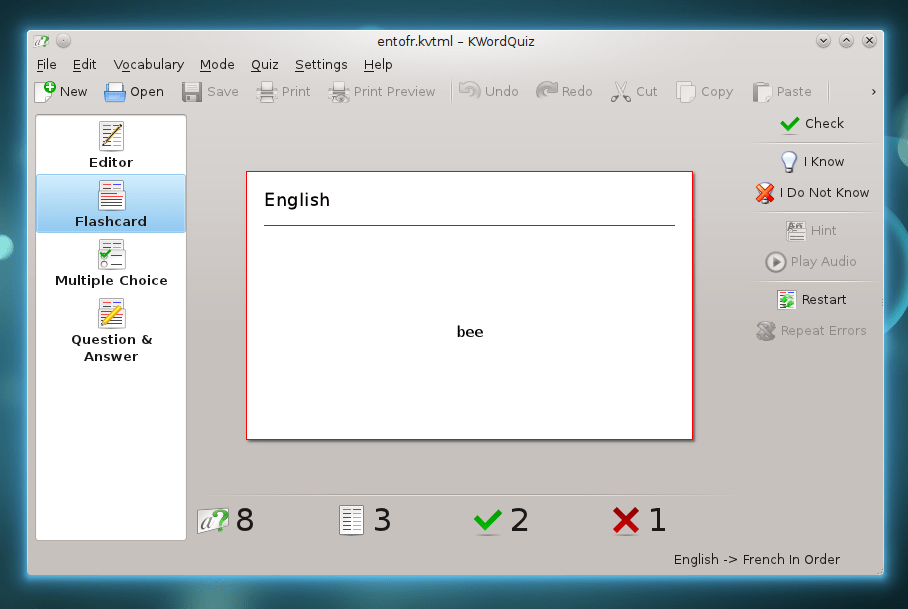
Task: Select the Flashcard mode icon
Action: (111, 203)
